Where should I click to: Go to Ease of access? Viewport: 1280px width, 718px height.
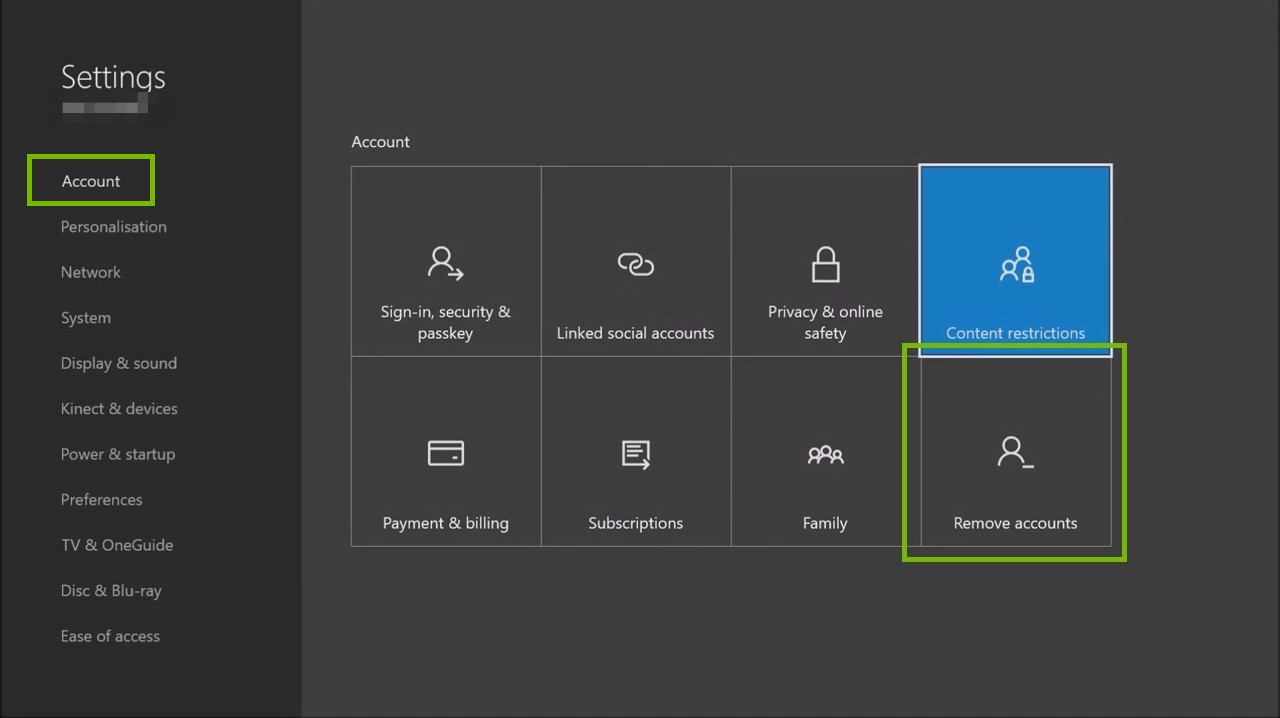[x=110, y=636]
